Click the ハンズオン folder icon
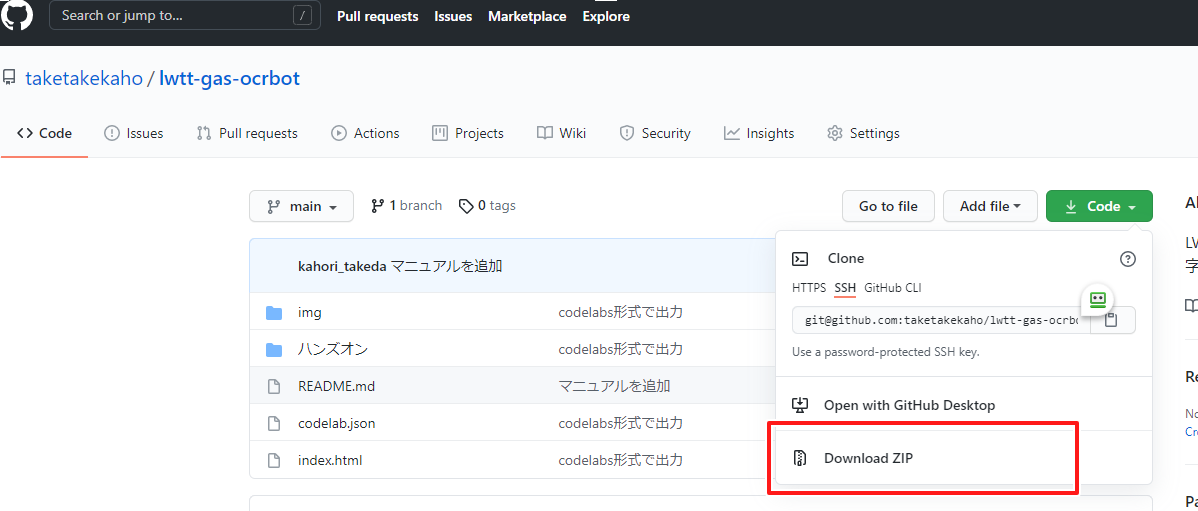Screen dimensions: 1198x511 click(x=274, y=350)
